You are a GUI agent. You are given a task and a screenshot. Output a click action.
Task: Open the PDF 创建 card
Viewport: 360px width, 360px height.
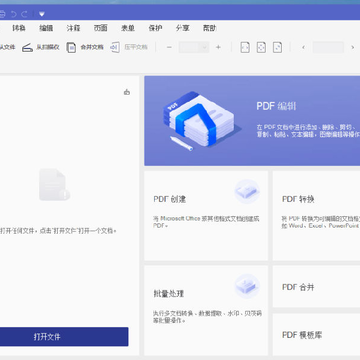click(206, 216)
